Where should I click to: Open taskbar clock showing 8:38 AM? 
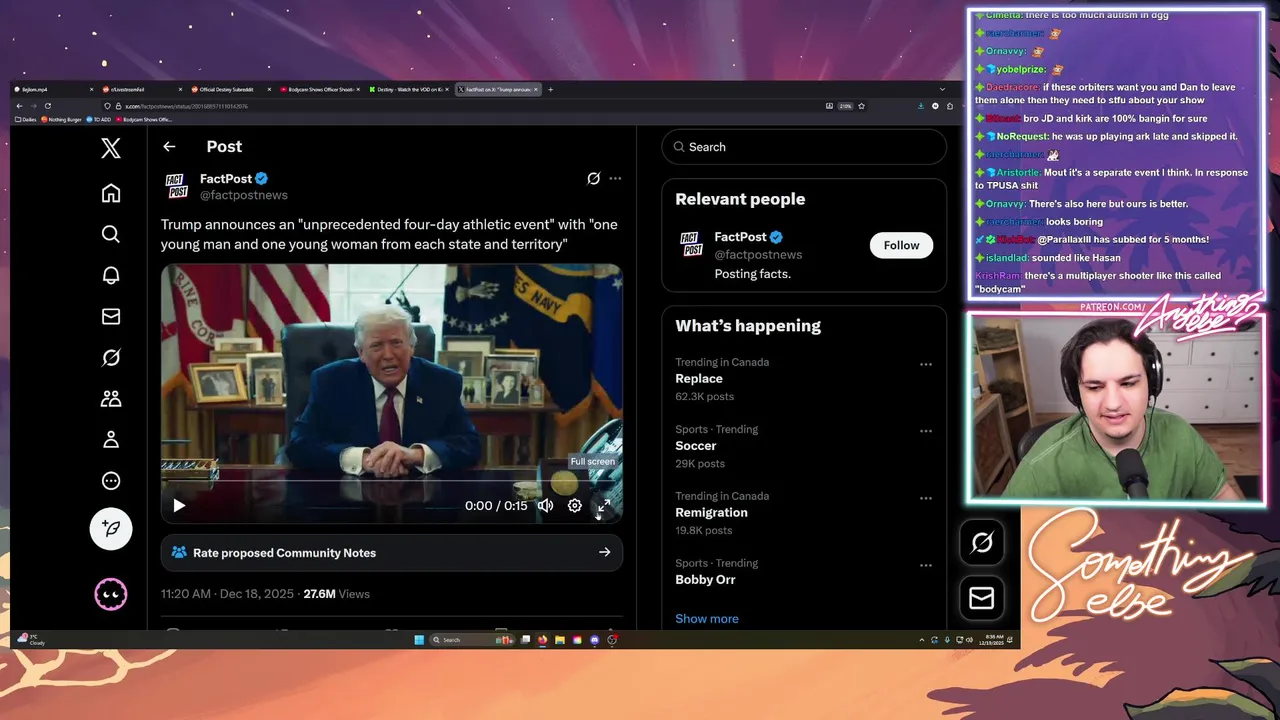tap(994, 639)
